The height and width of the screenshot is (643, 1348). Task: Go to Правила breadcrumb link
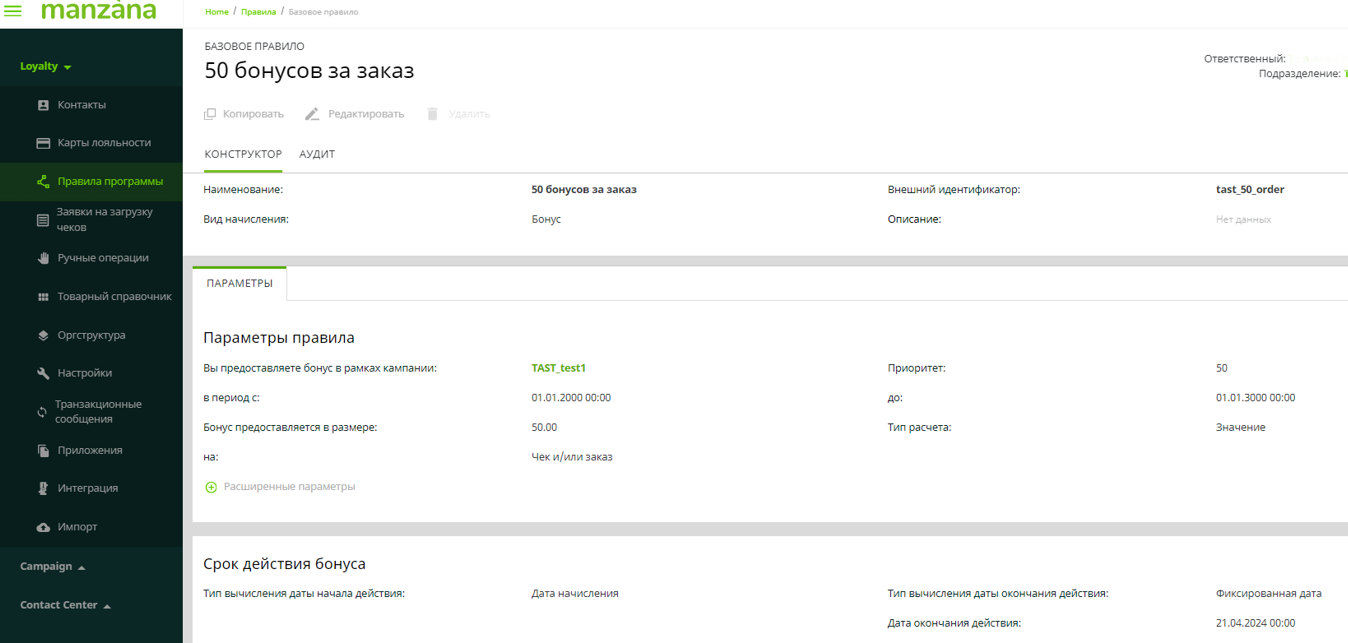point(259,12)
